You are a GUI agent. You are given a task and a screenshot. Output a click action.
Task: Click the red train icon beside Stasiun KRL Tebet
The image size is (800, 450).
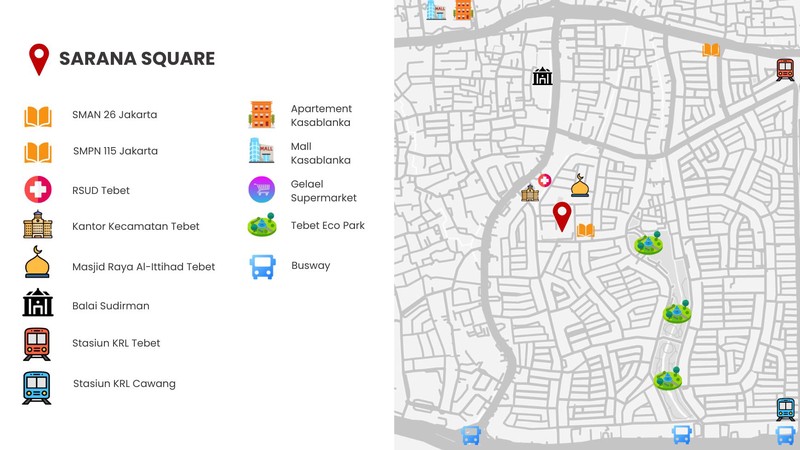(37, 344)
